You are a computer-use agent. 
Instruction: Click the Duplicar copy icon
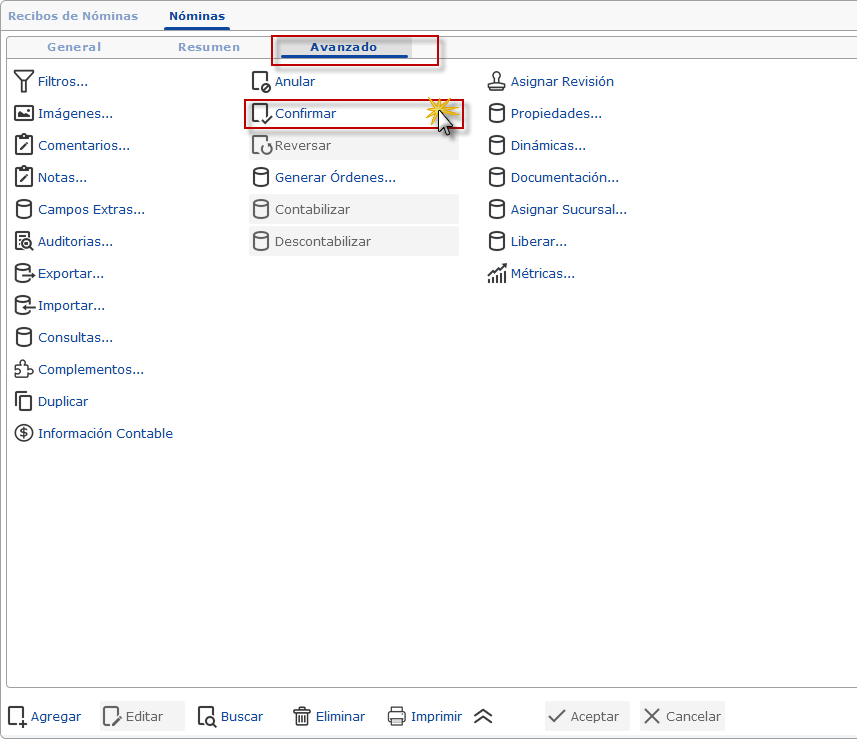coord(24,401)
